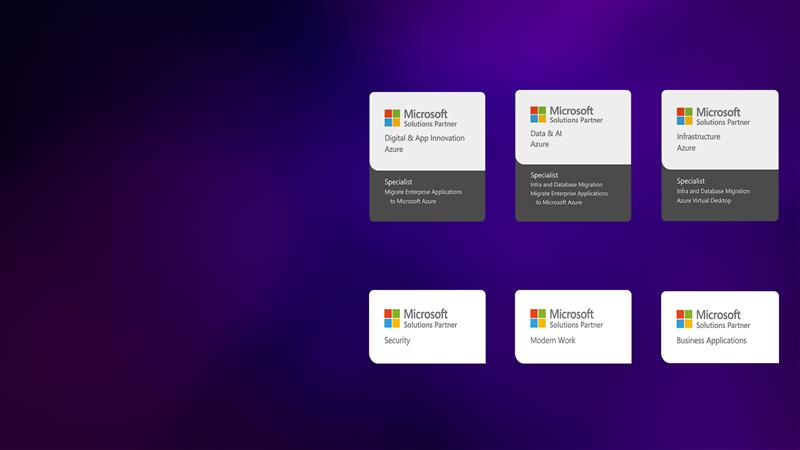The image size is (800, 450).
Task: Click the Microsoft logo on Security badge
Action: 393,318
